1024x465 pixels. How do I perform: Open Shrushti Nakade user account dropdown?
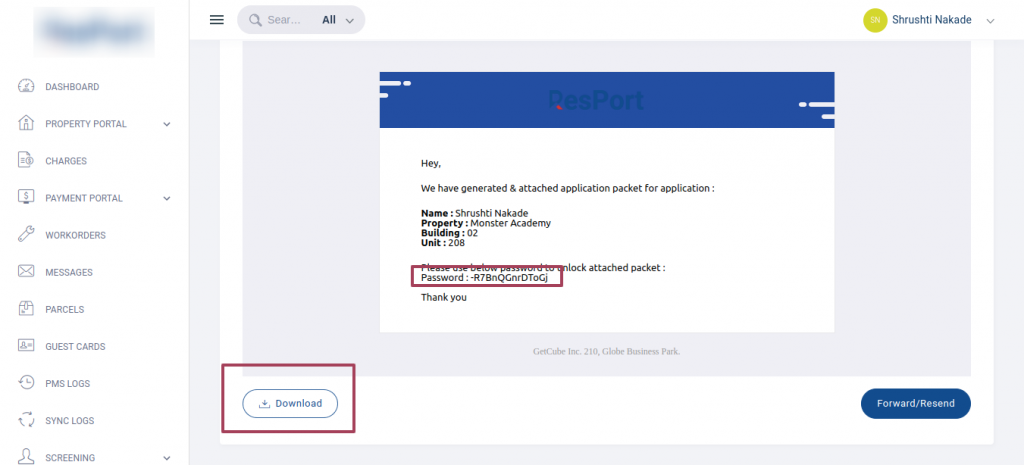click(990, 20)
